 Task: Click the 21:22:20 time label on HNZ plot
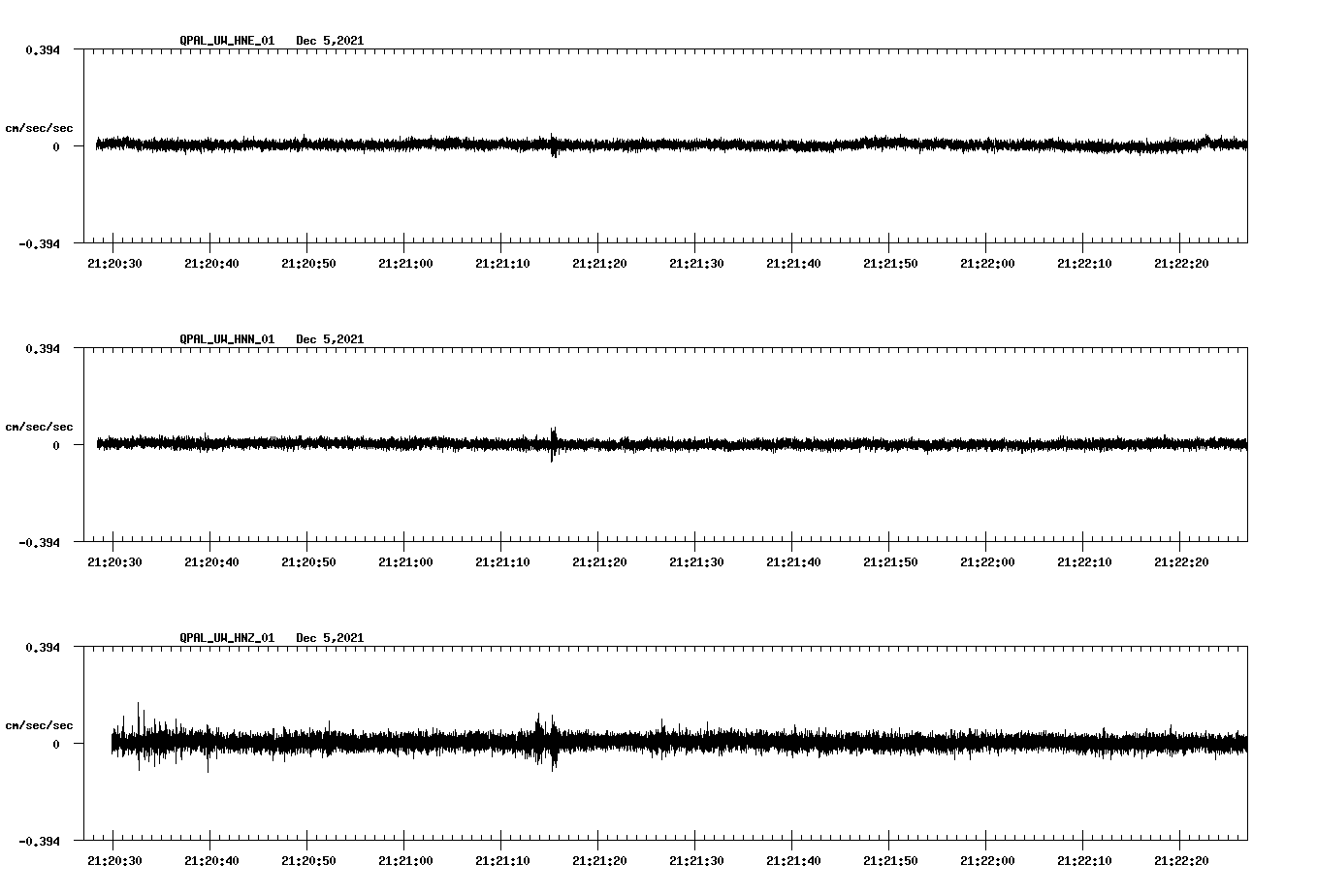[x=1181, y=861]
